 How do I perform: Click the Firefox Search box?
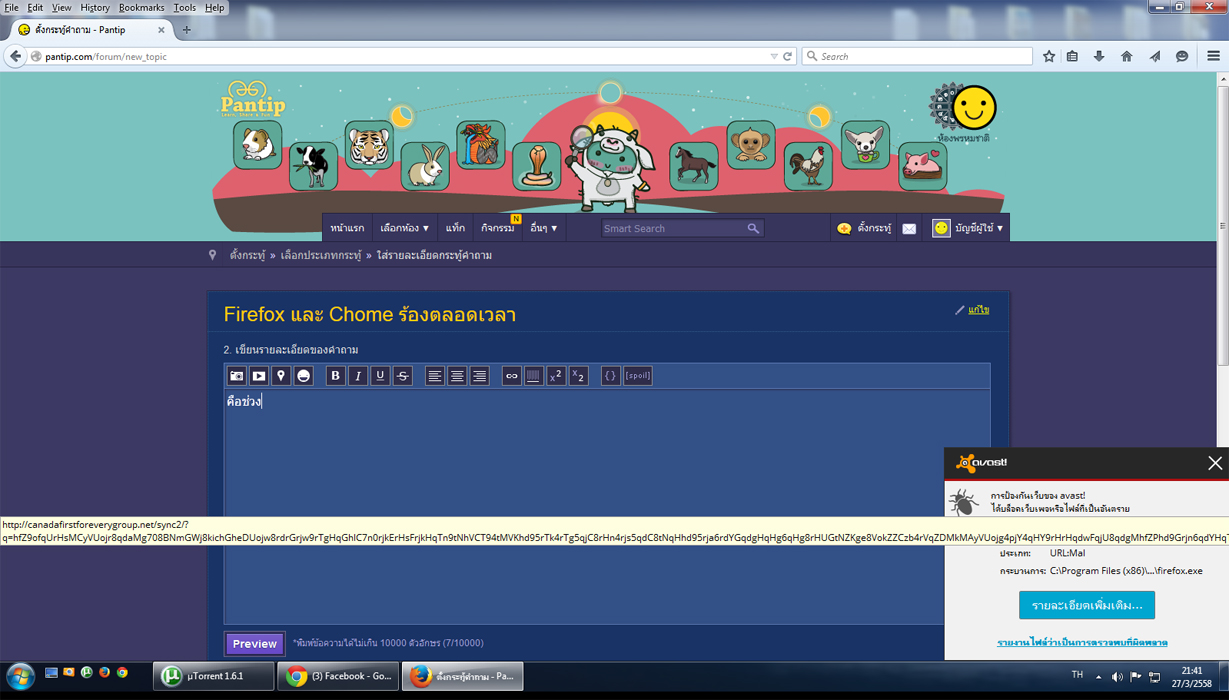click(x=917, y=56)
